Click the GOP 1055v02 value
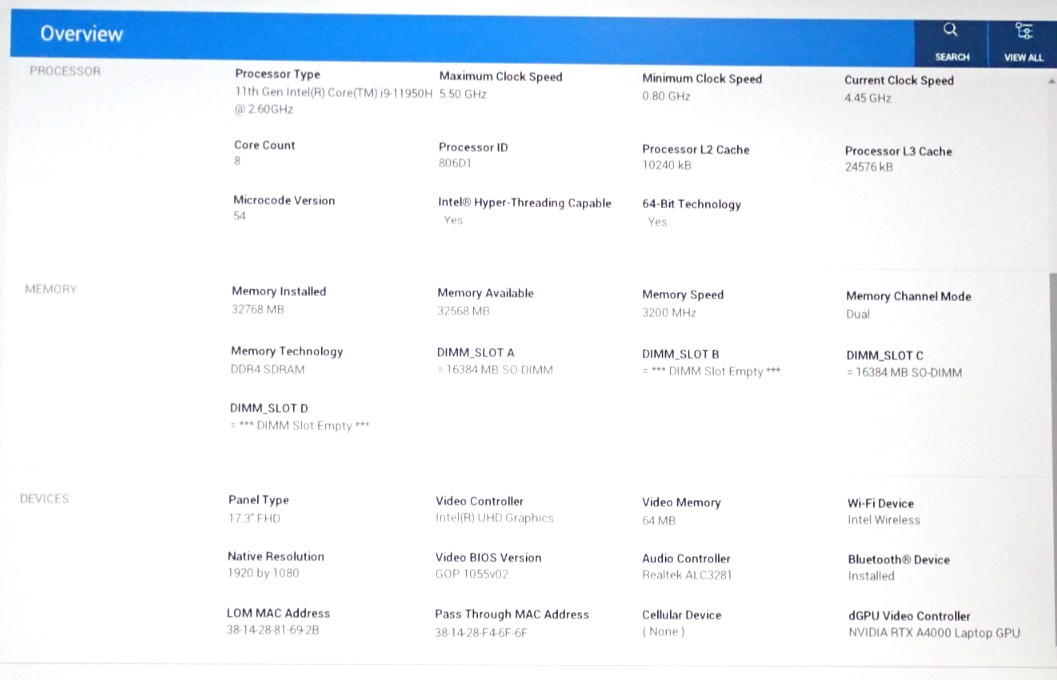The image size is (1057, 680). 472,574
